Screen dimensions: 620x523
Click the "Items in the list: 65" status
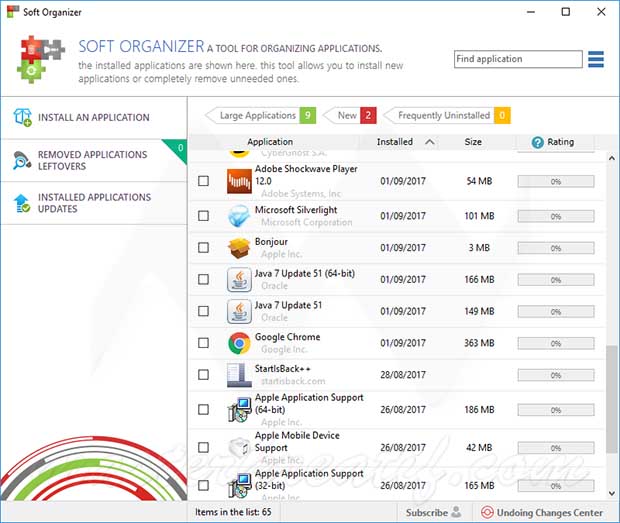click(233, 512)
